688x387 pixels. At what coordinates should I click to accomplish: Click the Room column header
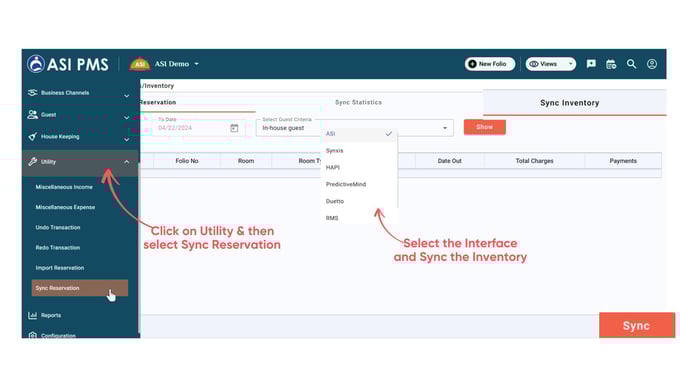[x=246, y=161]
